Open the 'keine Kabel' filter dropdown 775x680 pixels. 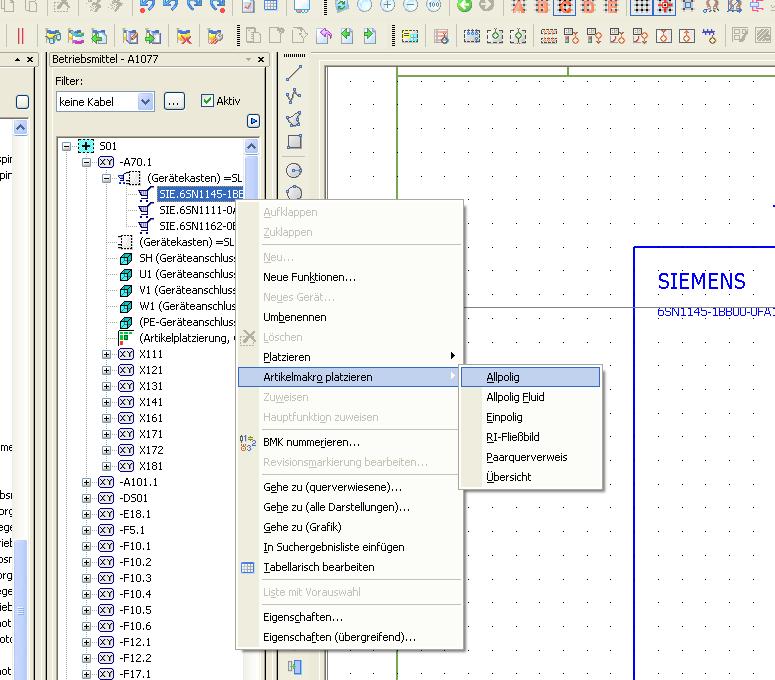click(146, 102)
